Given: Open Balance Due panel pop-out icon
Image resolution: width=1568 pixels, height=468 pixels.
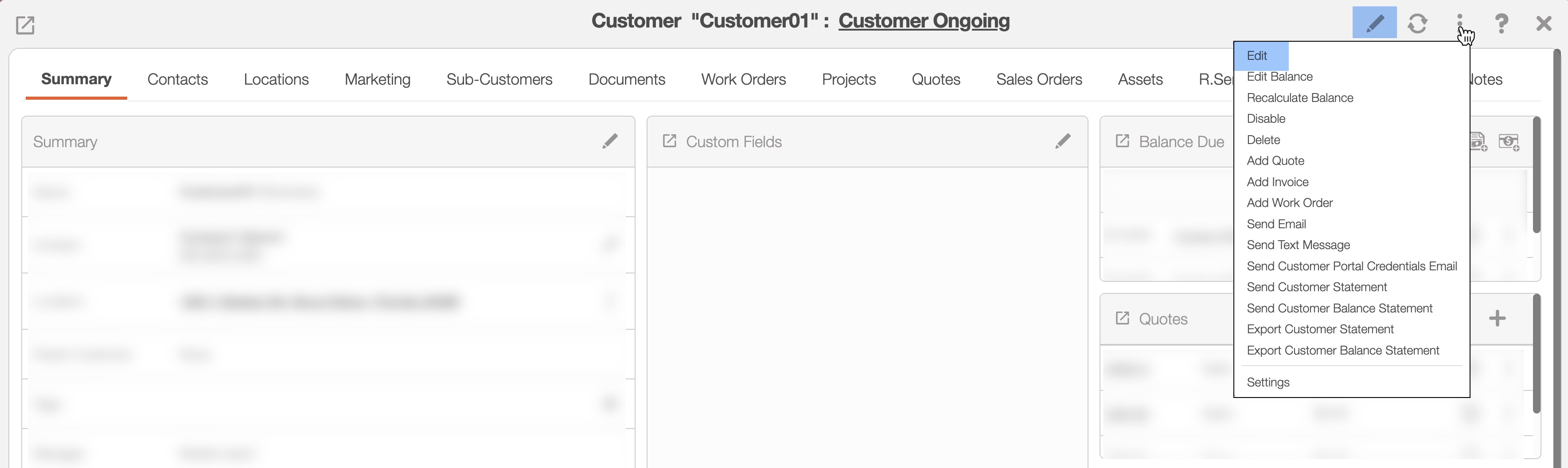Looking at the screenshot, I should pyautogui.click(x=1122, y=141).
